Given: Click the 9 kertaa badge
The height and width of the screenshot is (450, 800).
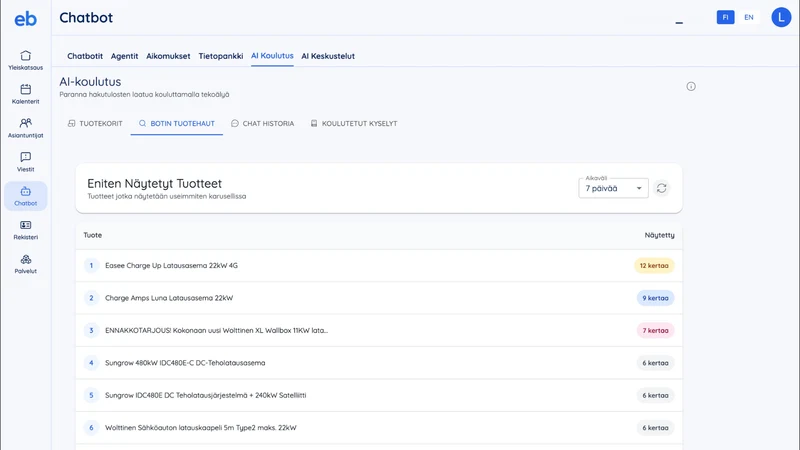Looking at the screenshot, I should coord(655,298).
